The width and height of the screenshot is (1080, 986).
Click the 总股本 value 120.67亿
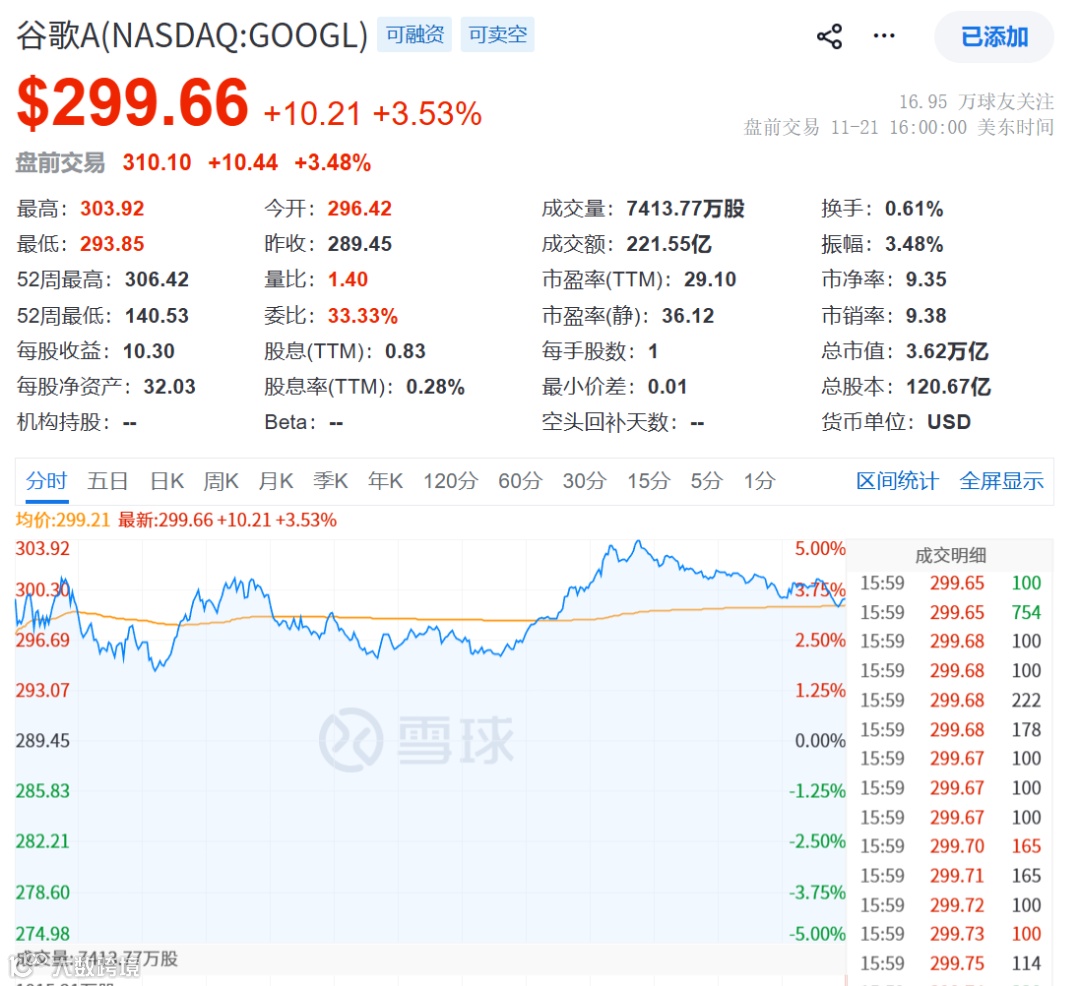click(x=948, y=386)
